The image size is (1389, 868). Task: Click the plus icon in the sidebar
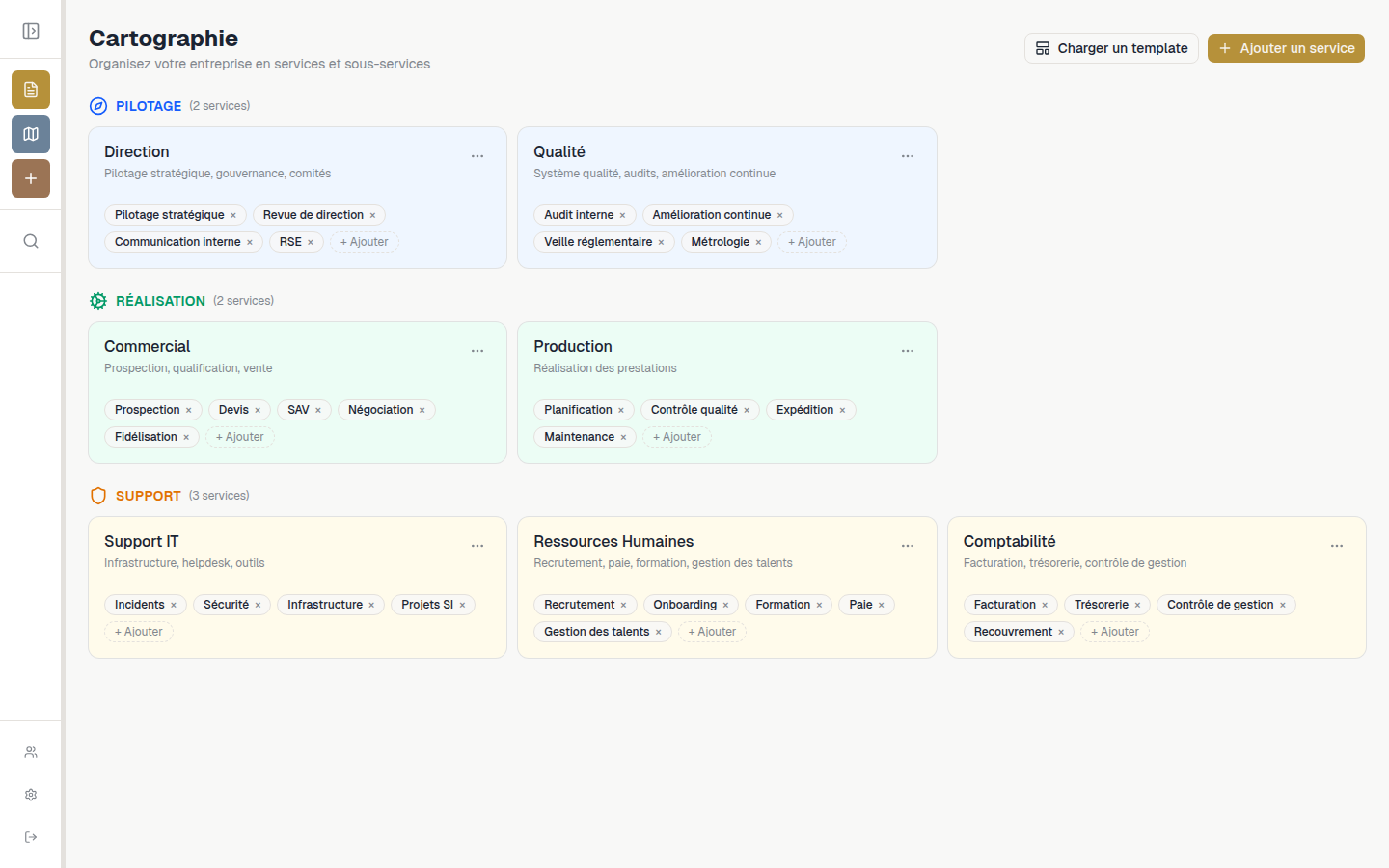[30, 178]
